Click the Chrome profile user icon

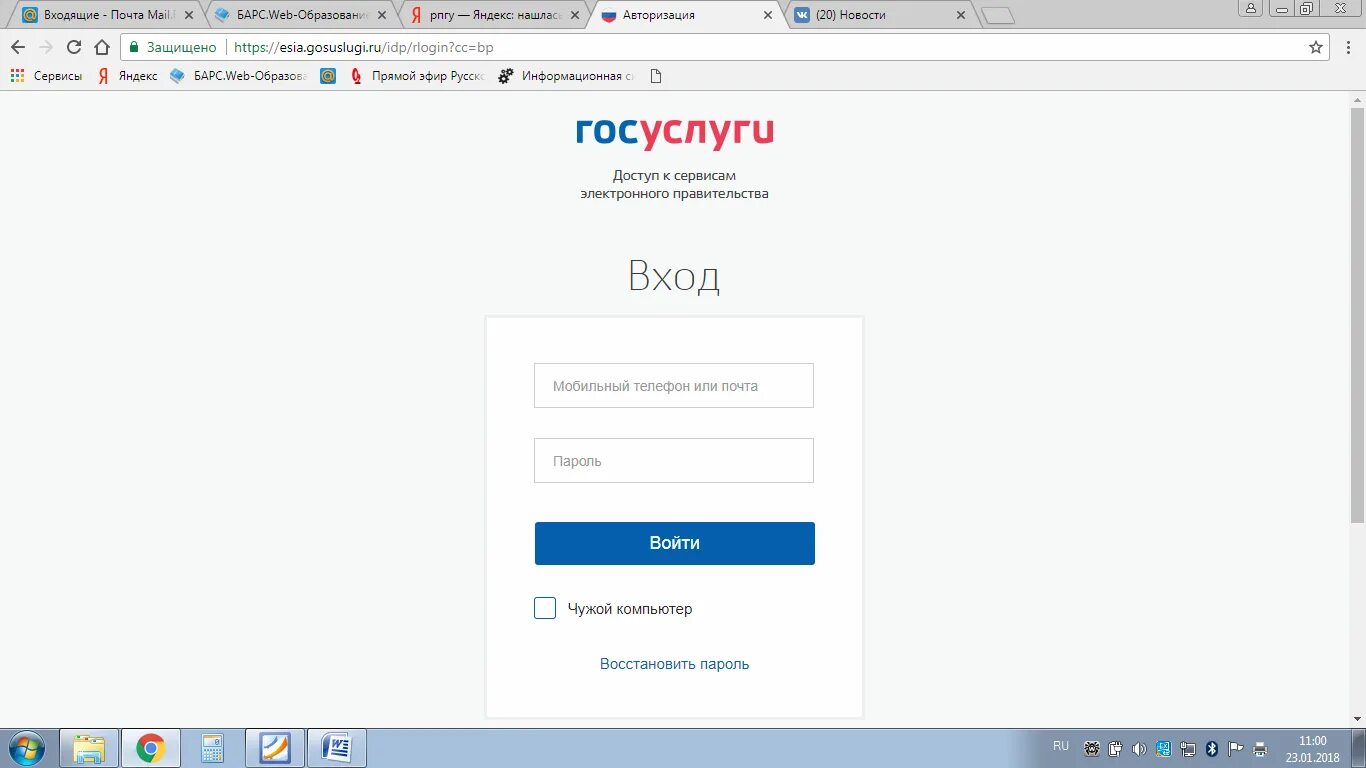click(1251, 8)
